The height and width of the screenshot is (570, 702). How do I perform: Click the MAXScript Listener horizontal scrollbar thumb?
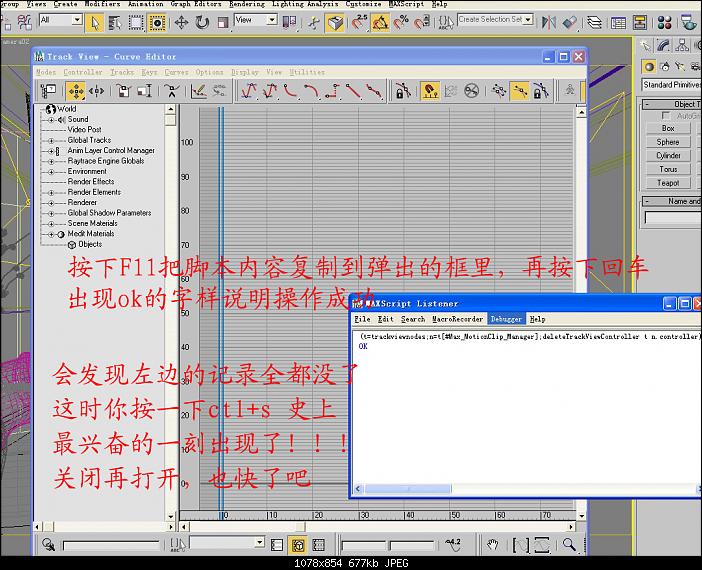click(x=408, y=489)
